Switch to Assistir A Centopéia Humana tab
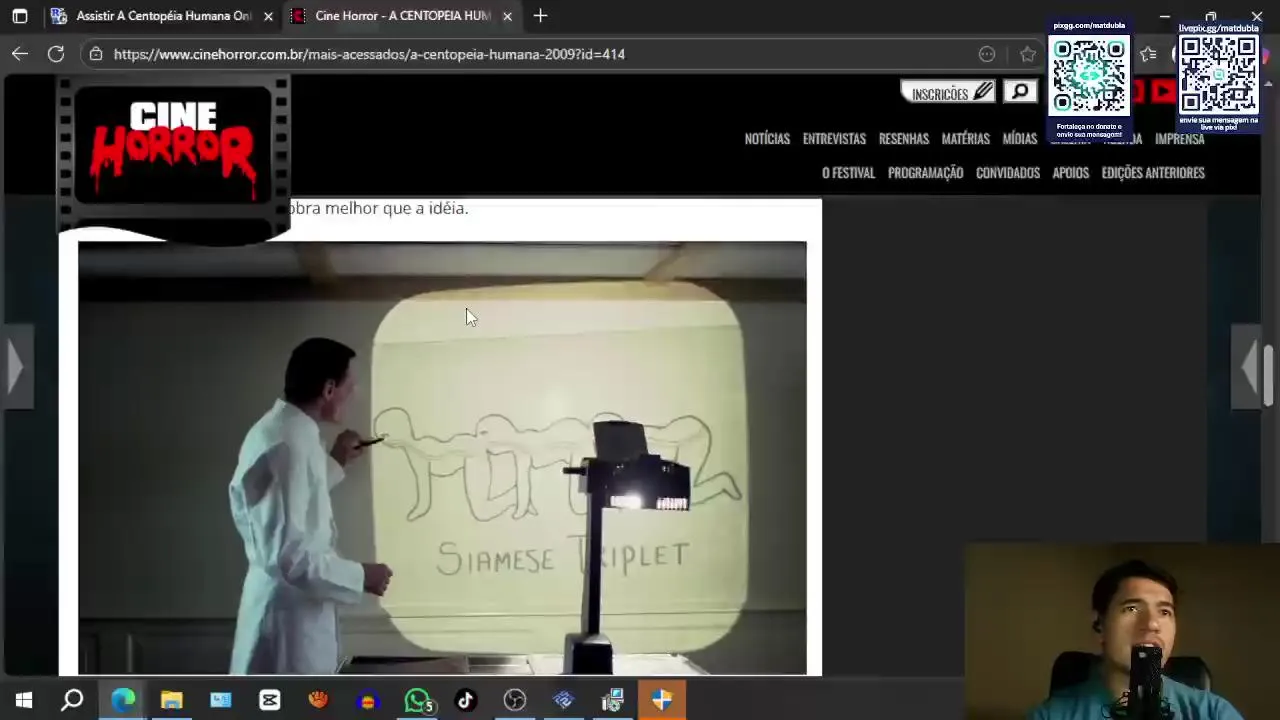 point(160,16)
